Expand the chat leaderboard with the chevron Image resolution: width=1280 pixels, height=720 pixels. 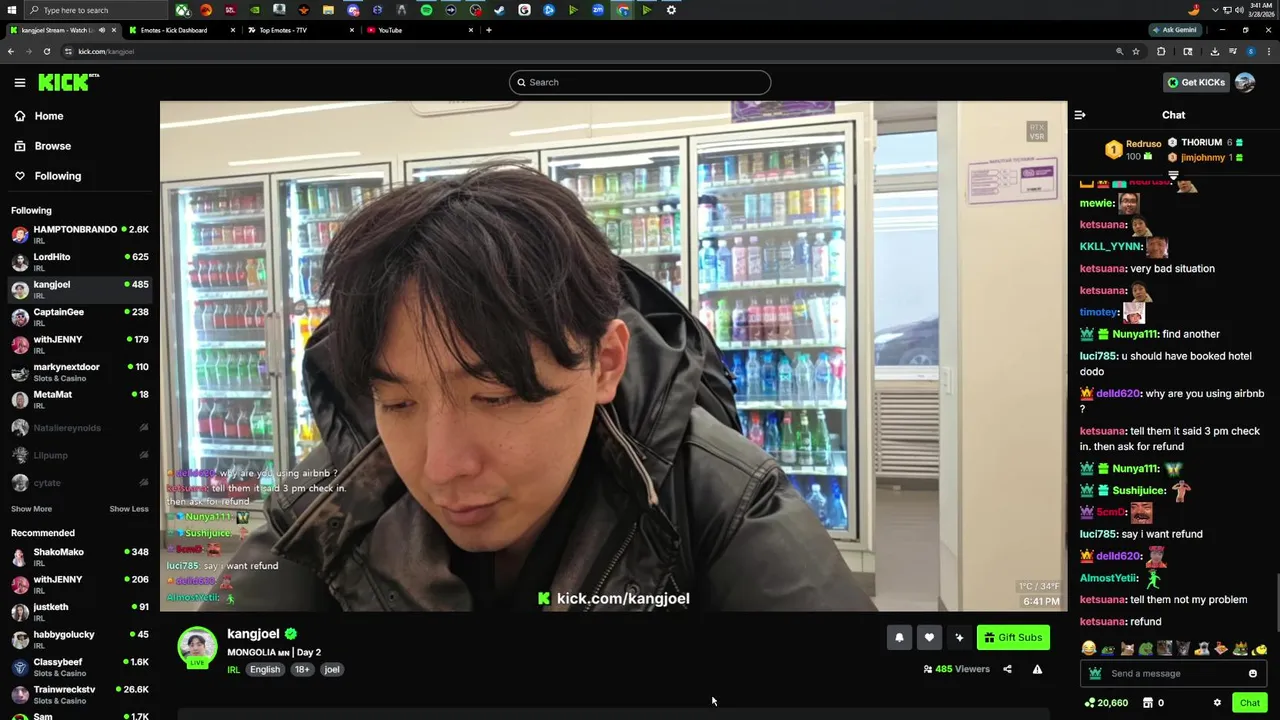click(1173, 175)
